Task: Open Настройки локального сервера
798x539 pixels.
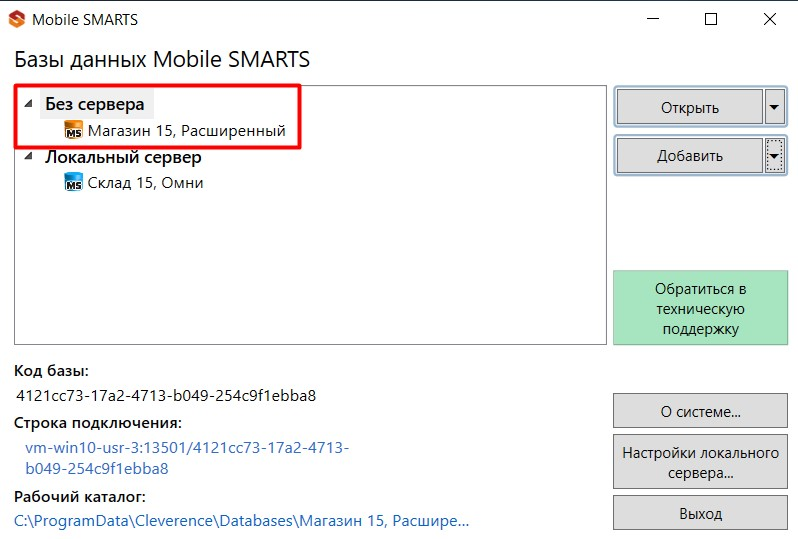Action: tap(700, 462)
